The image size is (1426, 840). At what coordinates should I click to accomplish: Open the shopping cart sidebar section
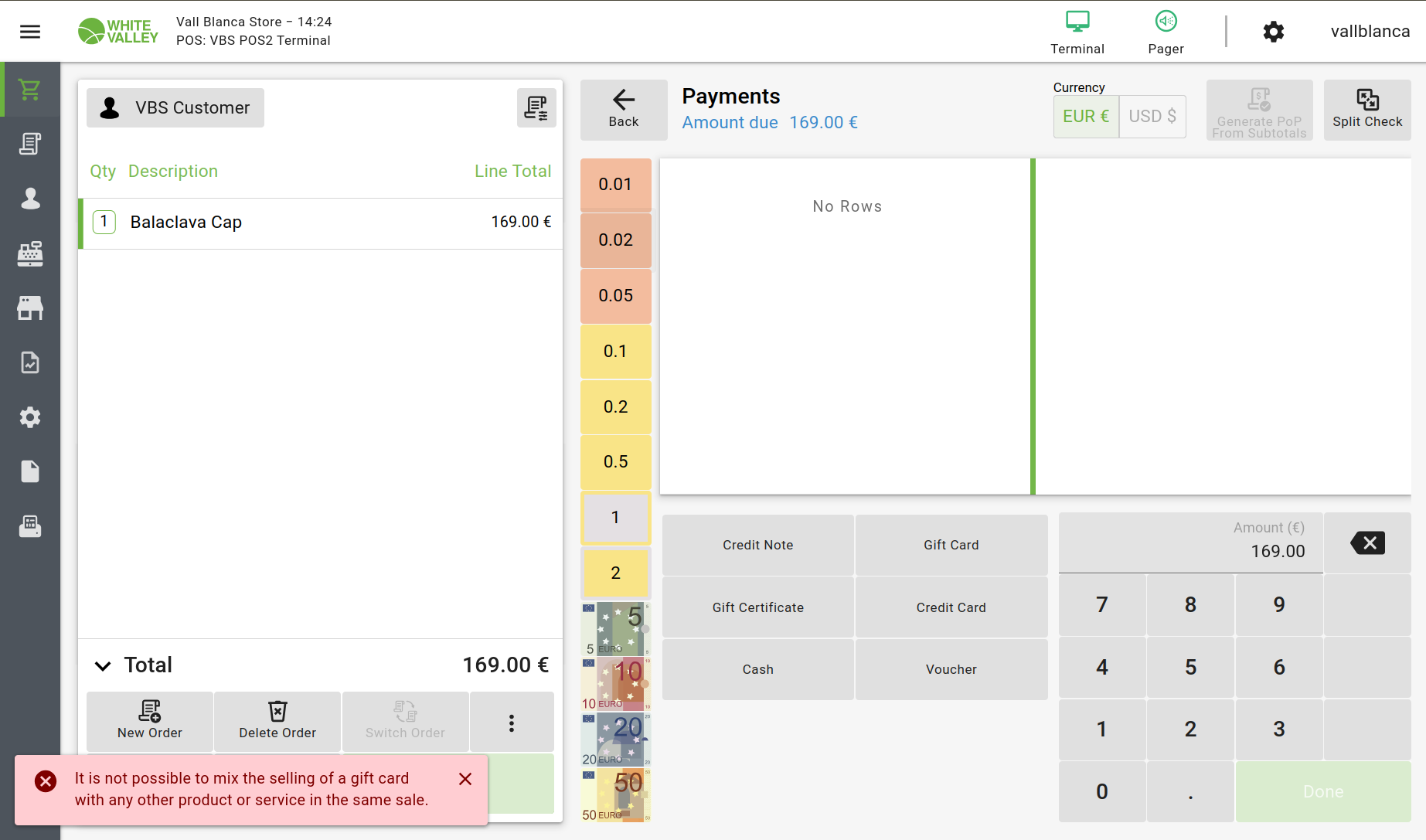pyautogui.click(x=30, y=90)
